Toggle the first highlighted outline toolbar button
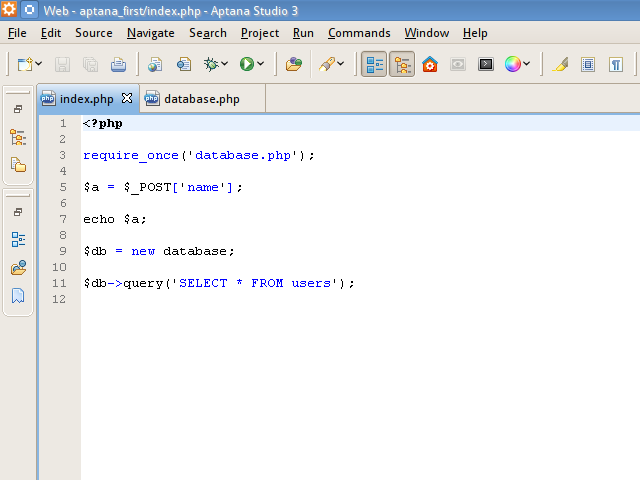Screen dimensions: 640x480 375,65
